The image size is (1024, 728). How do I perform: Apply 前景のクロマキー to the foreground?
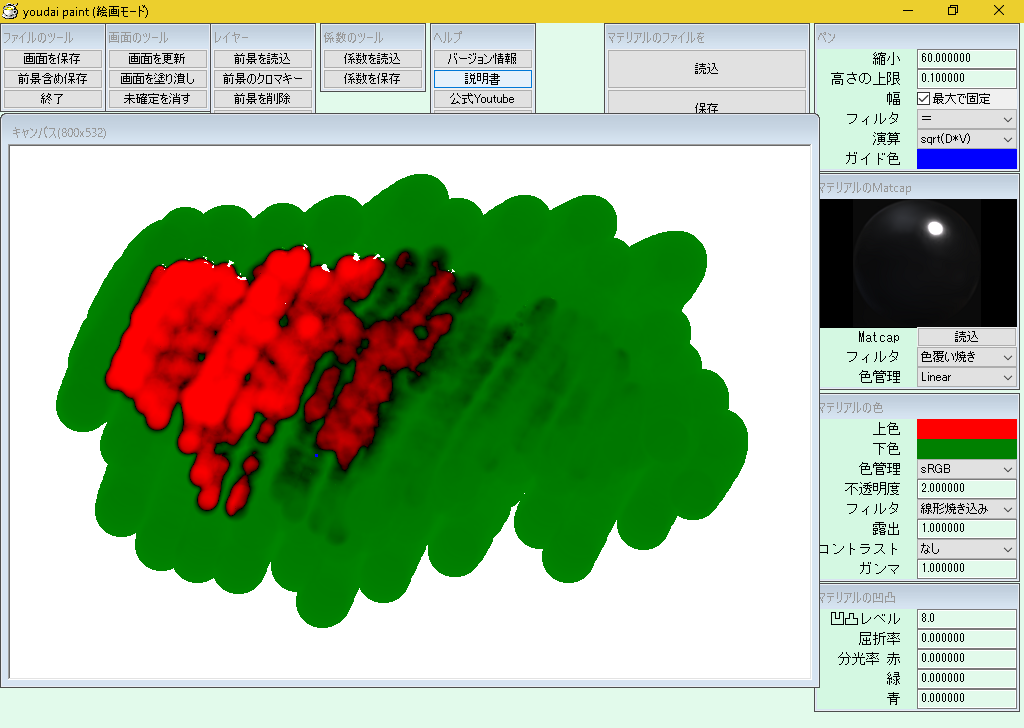pyautogui.click(x=262, y=78)
